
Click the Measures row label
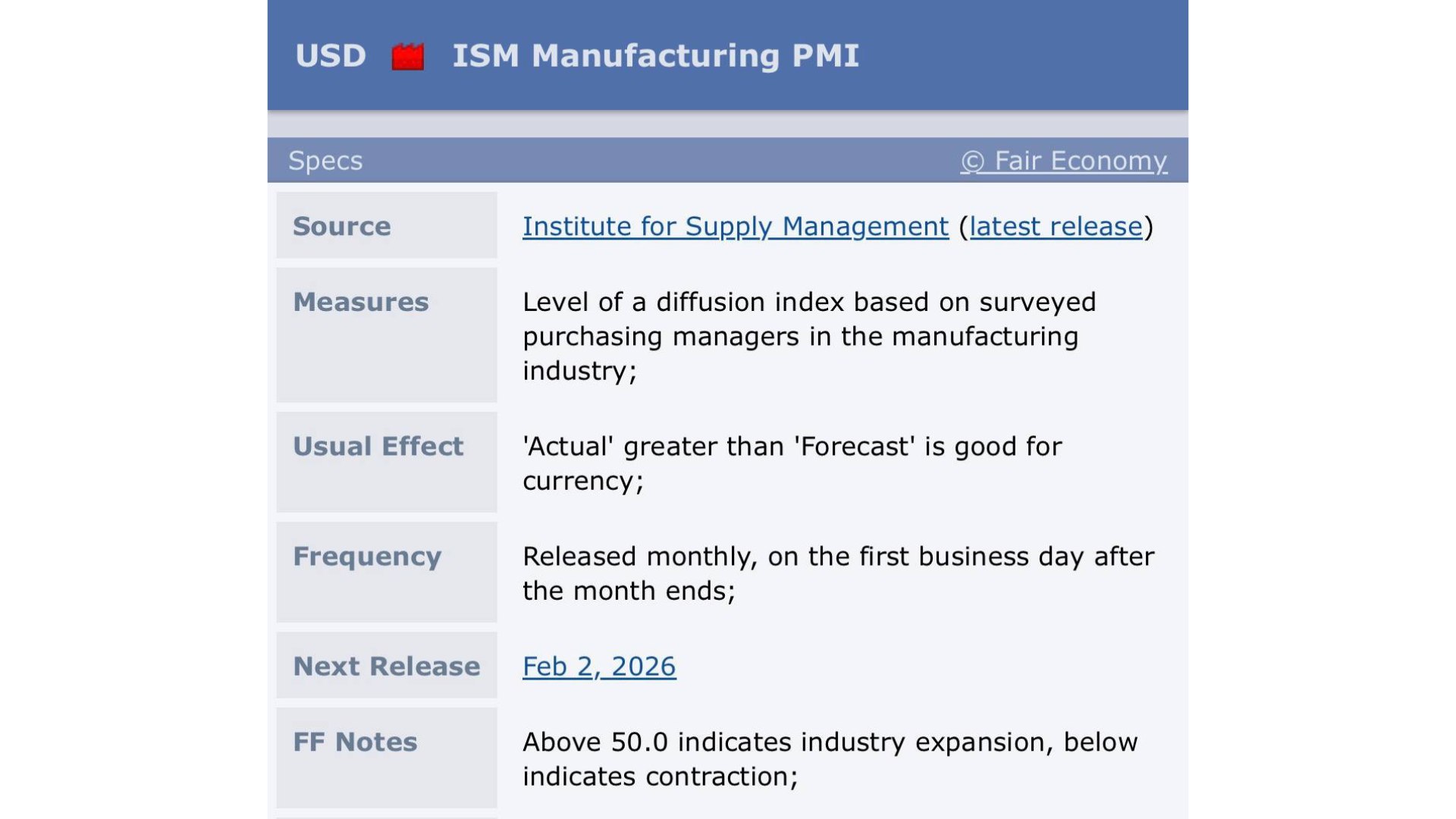point(361,302)
